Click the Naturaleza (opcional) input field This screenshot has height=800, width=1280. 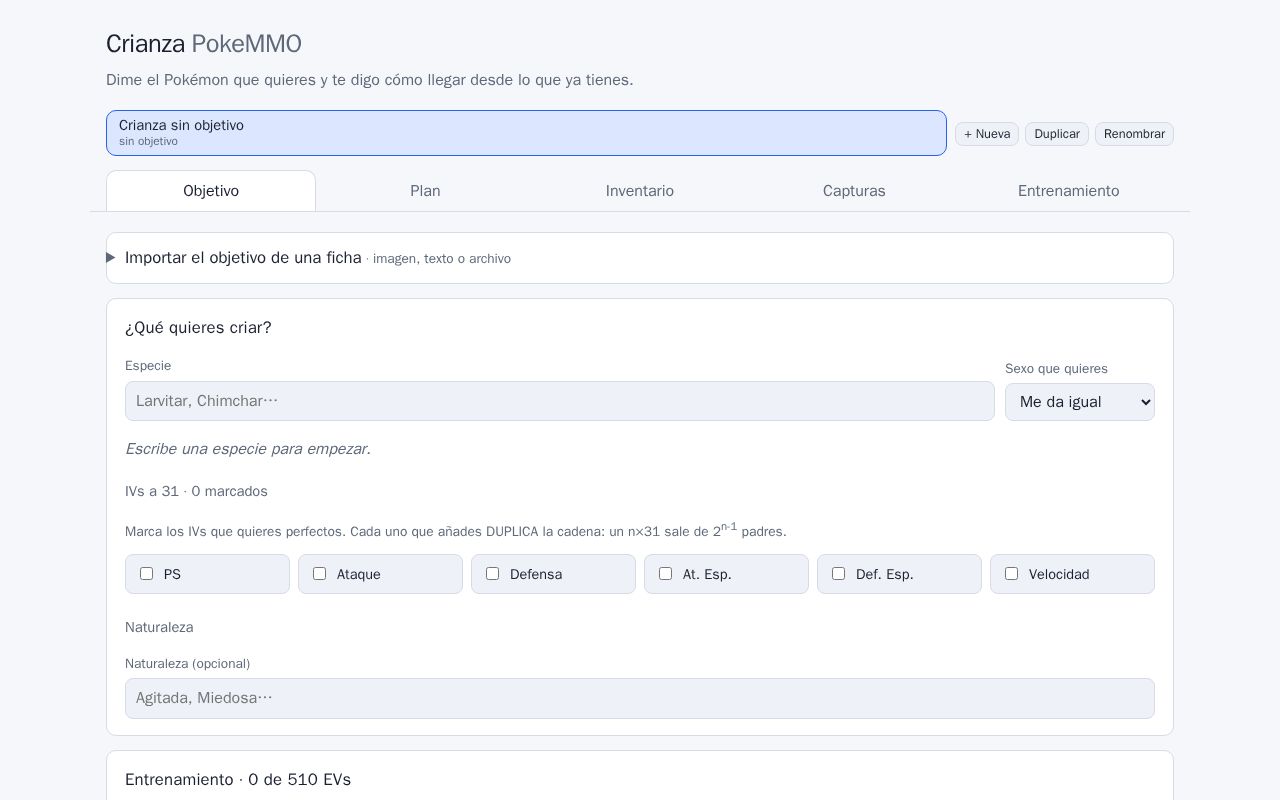tap(640, 698)
